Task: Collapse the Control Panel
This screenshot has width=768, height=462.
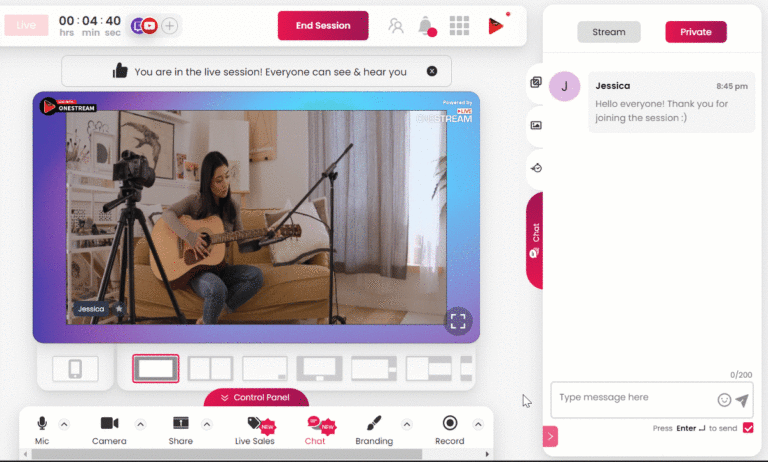Action: tap(256, 397)
